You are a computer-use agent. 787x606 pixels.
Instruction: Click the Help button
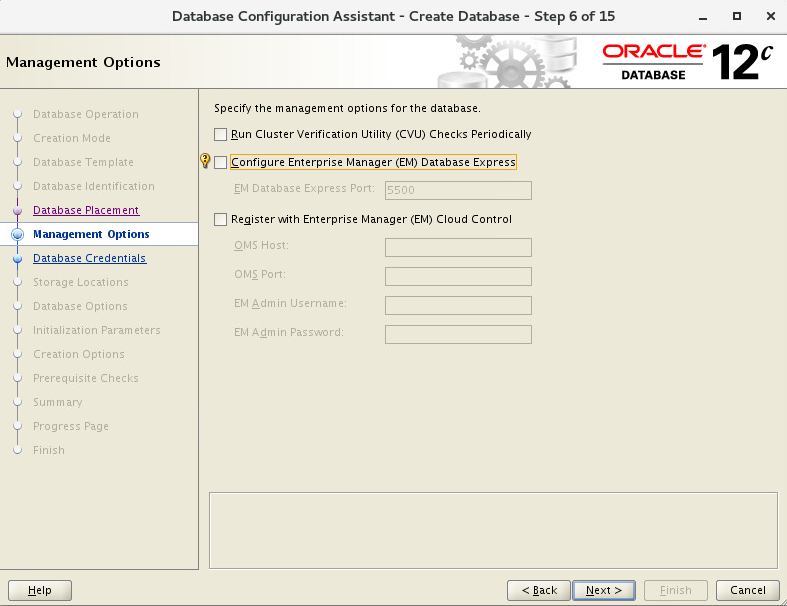coord(40,590)
